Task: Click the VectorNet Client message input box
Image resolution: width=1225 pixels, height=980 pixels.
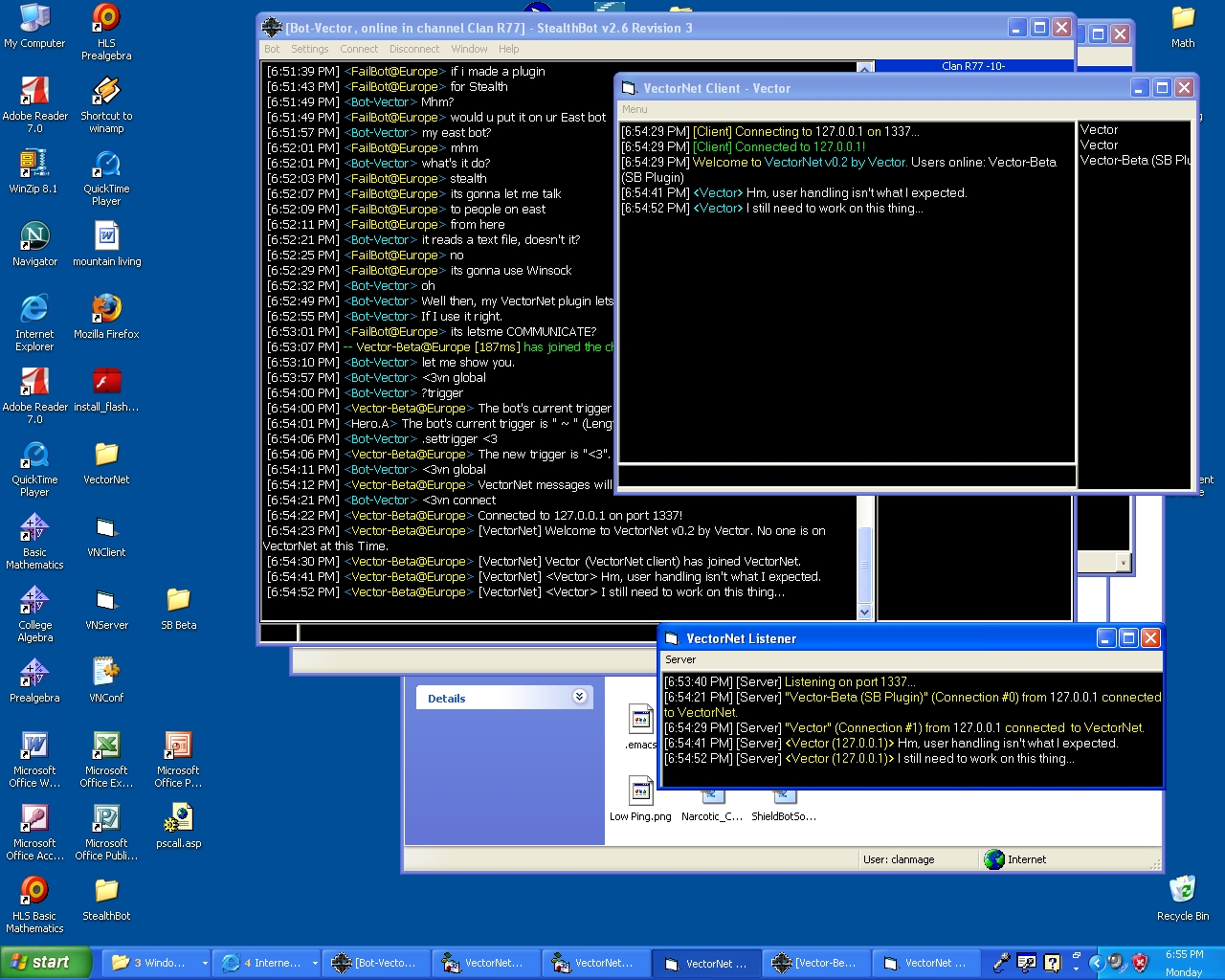Action: pyautogui.click(x=848, y=477)
